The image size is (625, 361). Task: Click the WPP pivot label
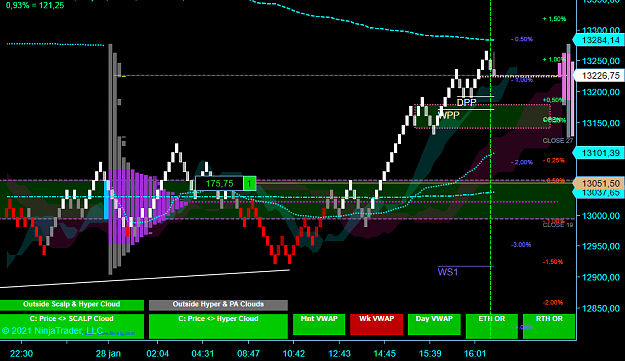449,116
